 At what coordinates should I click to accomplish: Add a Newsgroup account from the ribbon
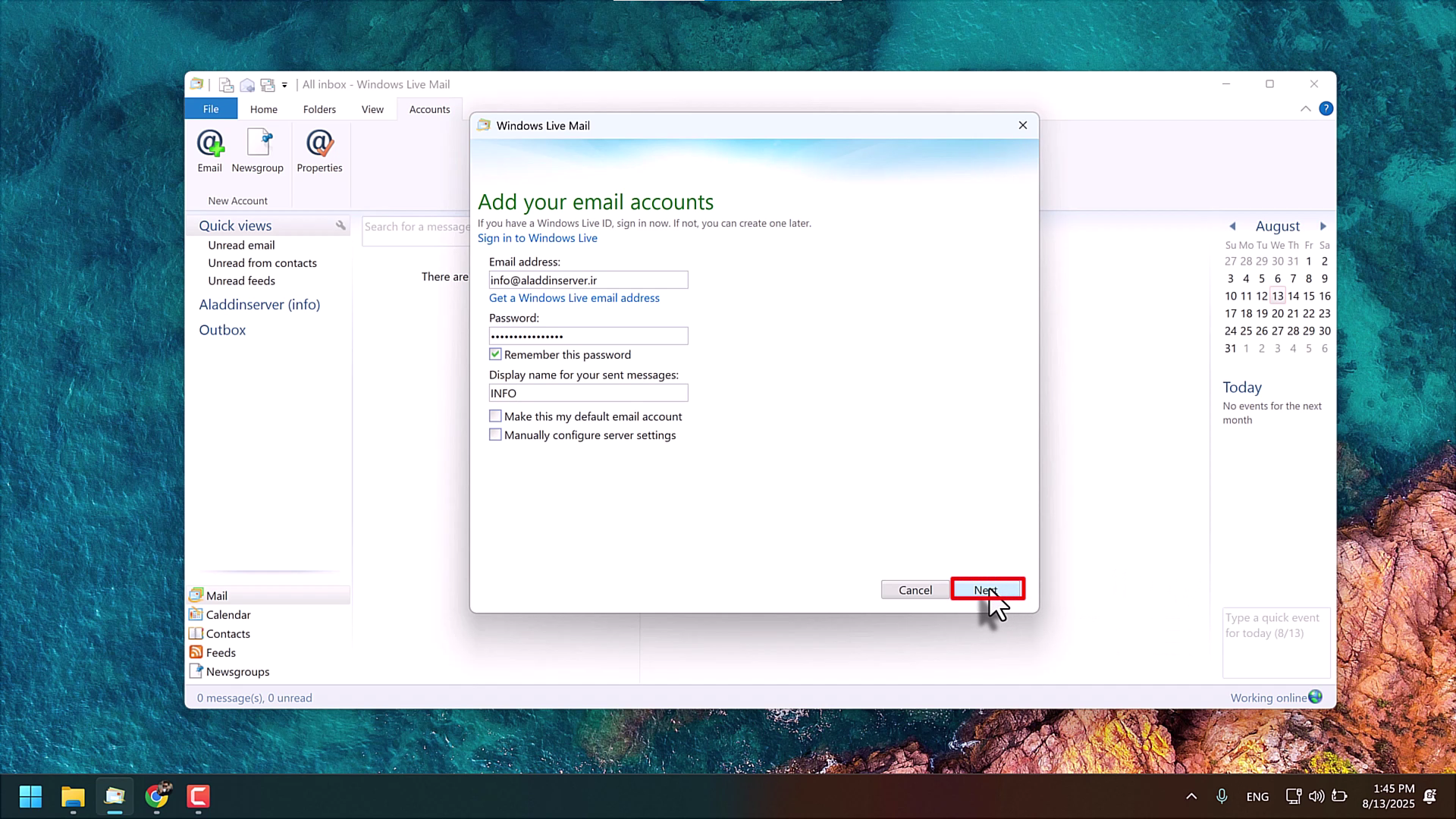coord(258,151)
